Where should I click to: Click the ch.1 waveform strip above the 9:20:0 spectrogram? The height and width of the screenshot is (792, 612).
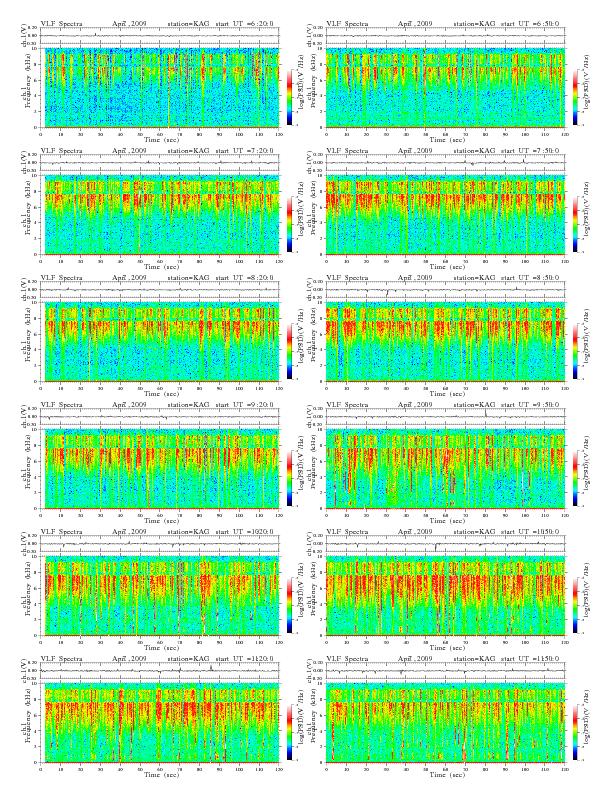pyautogui.click(x=160, y=417)
